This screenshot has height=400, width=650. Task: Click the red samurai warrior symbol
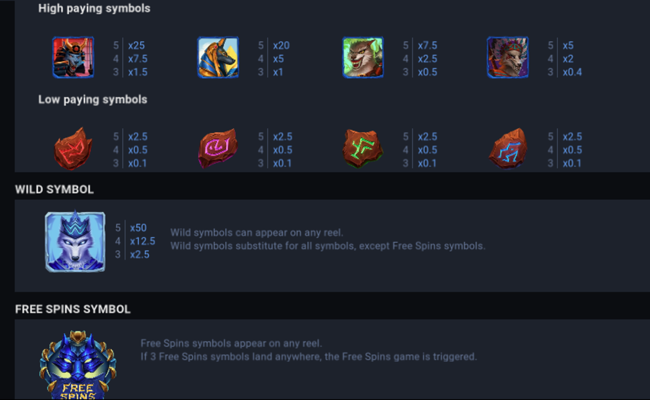[x=73, y=58]
